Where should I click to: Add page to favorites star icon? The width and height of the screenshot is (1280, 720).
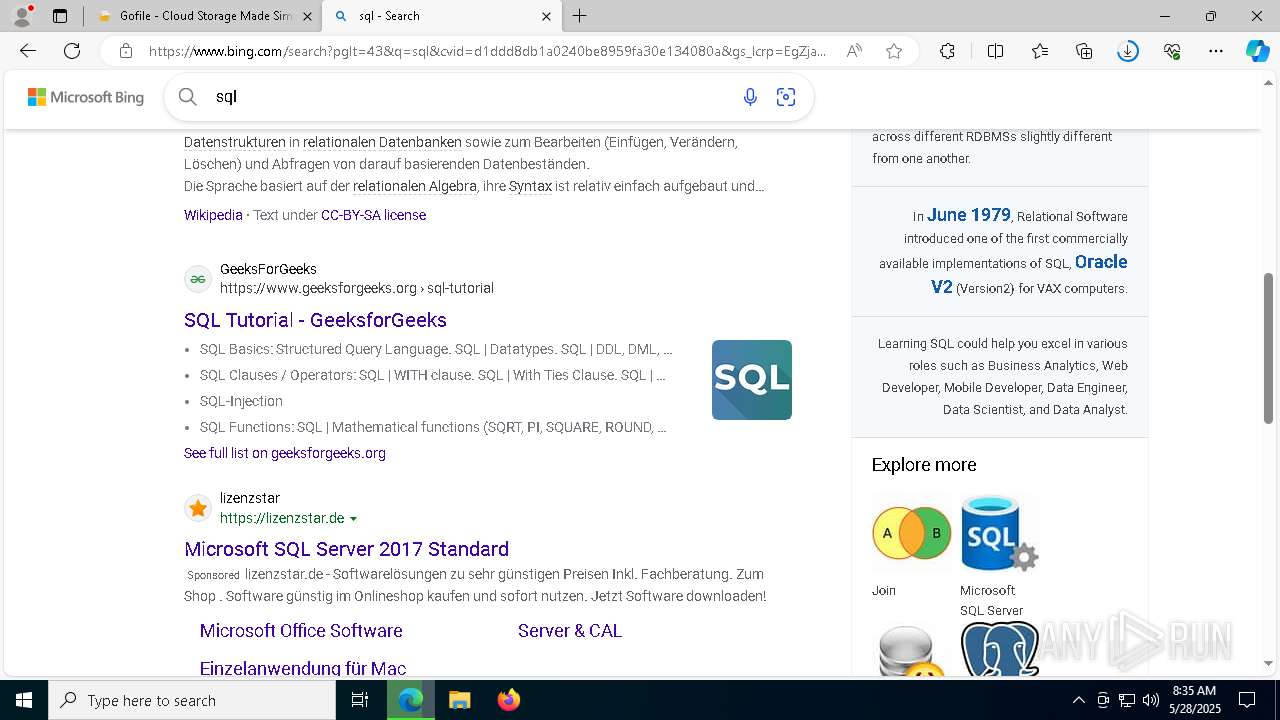[x=894, y=51]
